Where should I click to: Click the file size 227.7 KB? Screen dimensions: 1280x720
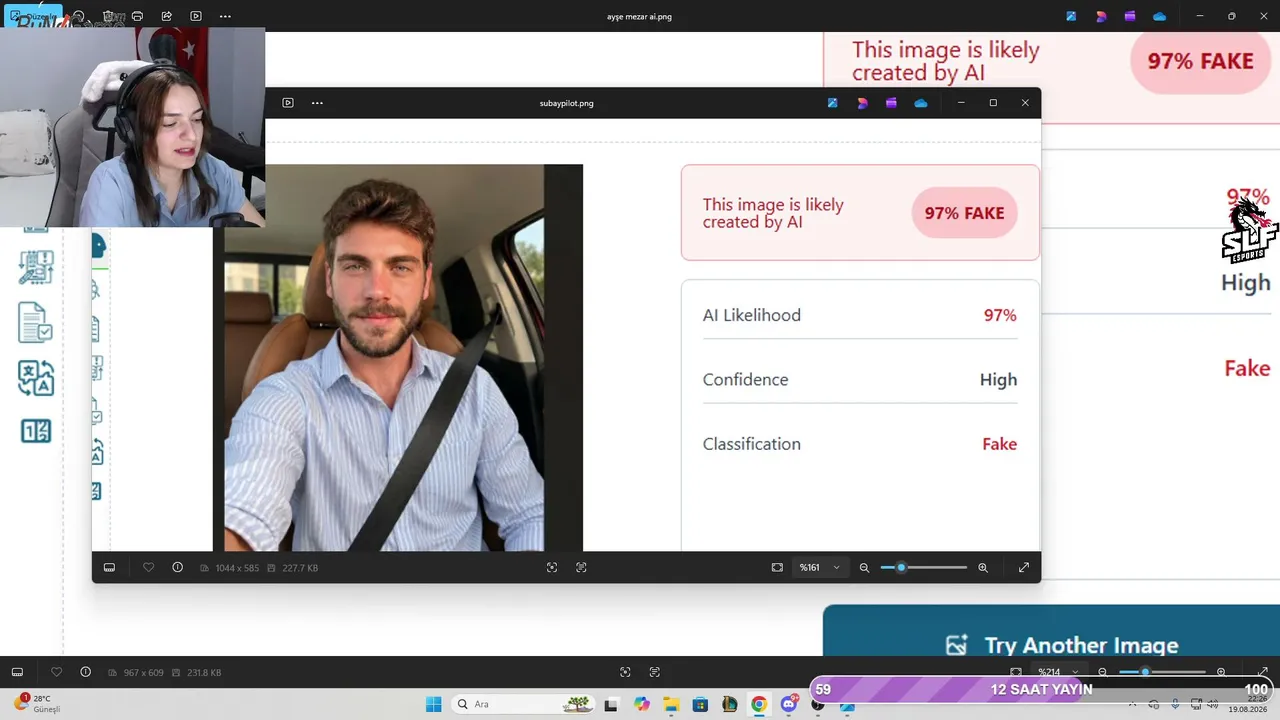pos(300,568)
